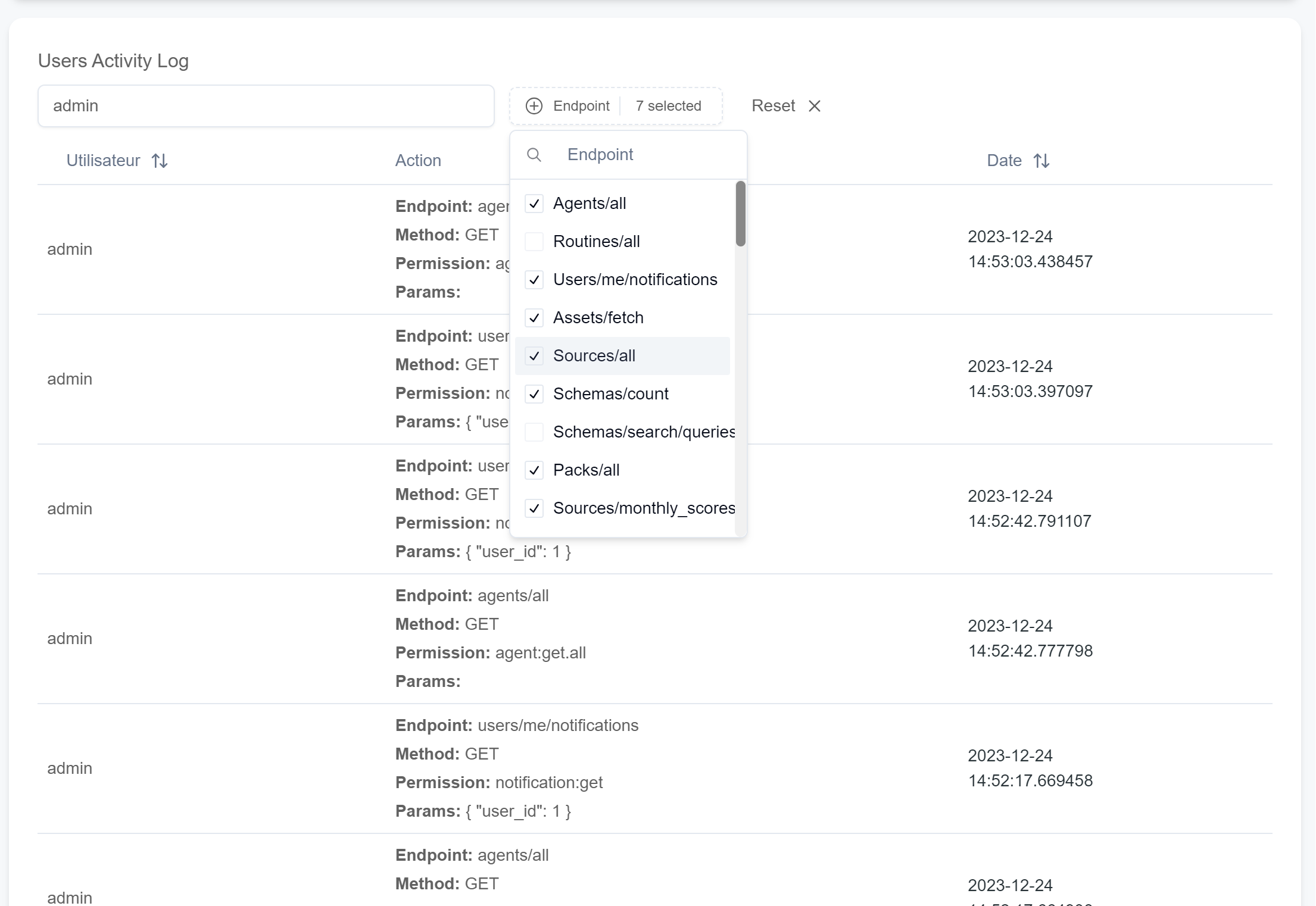The height and width of the screenshot is (906, 1316).
Task: Click the search magnifier icon in dropdown
Action: 534,154
